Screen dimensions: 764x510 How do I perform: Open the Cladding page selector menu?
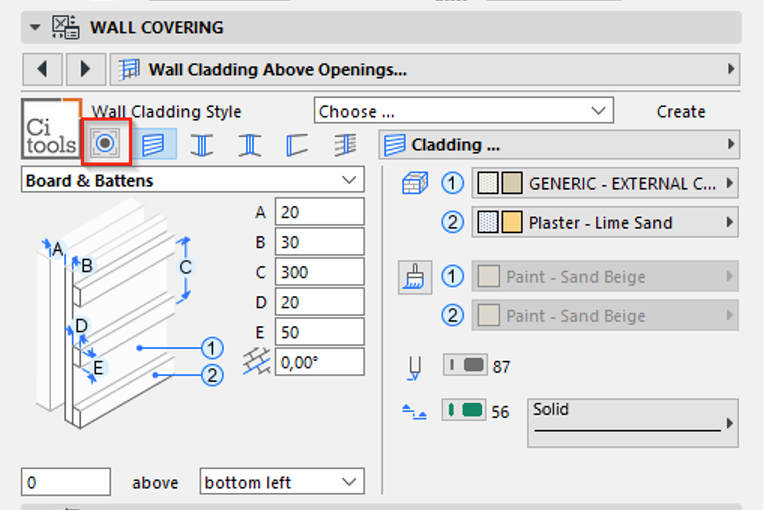[x=559, y=145]
